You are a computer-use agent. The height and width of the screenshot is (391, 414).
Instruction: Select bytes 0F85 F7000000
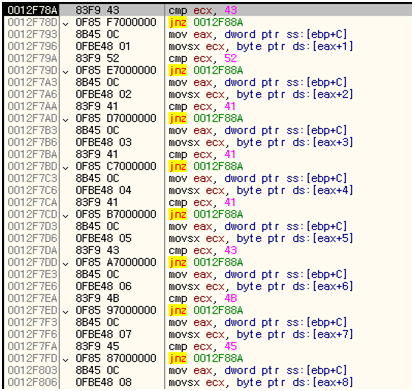coord(116,22)
